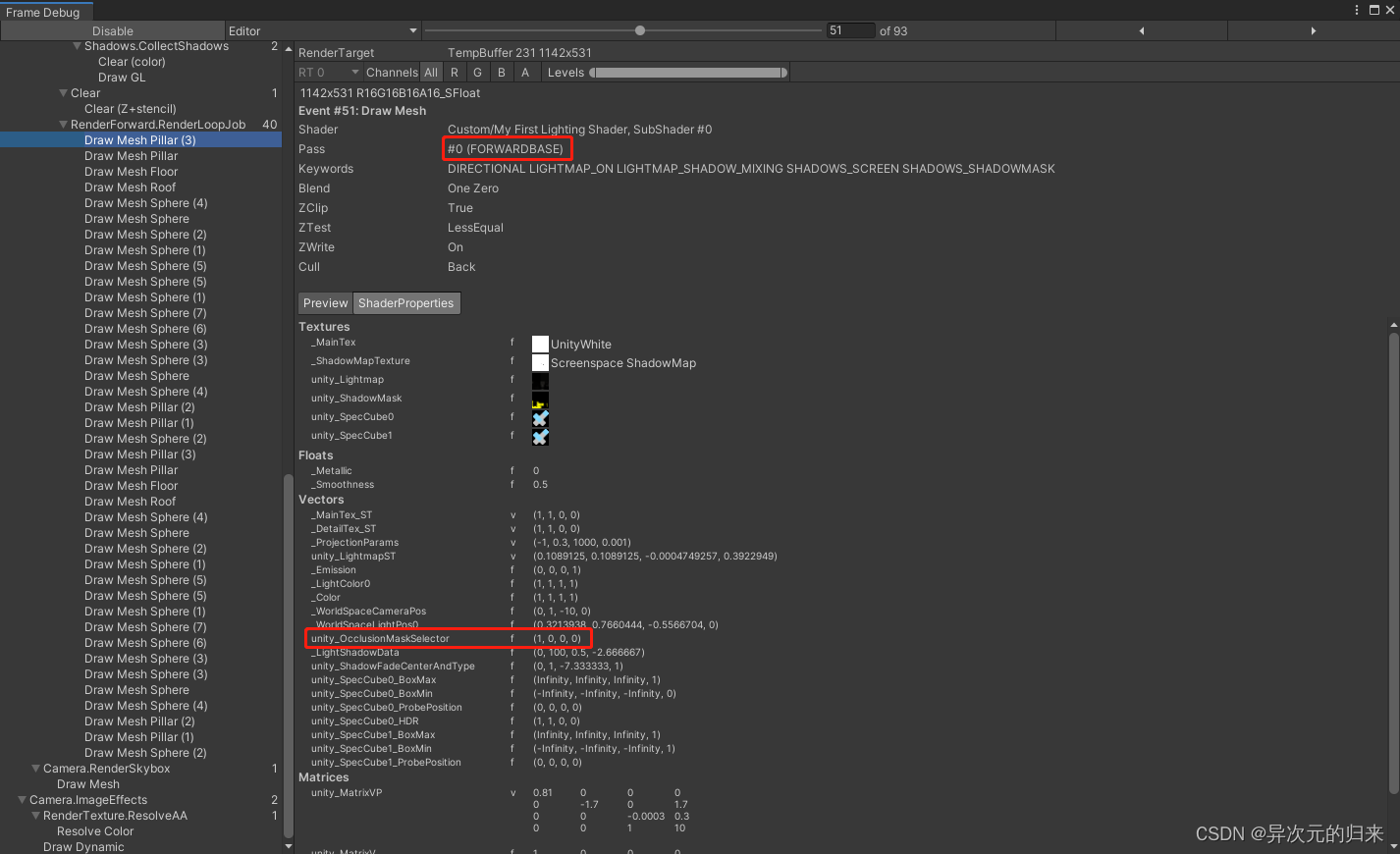
Task: Click the _WorldSpaceCameraPos property
Action: tap(450, 612)
